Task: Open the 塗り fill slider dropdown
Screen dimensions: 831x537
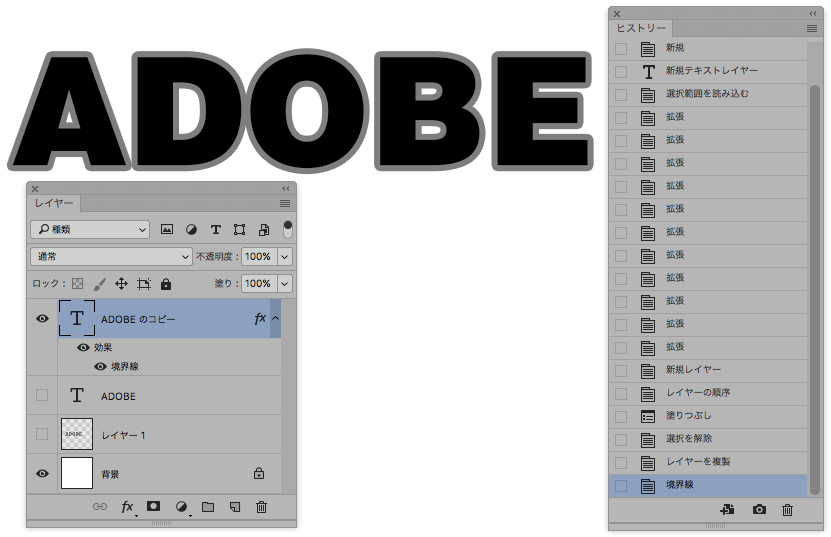Action: coord(285,284)
